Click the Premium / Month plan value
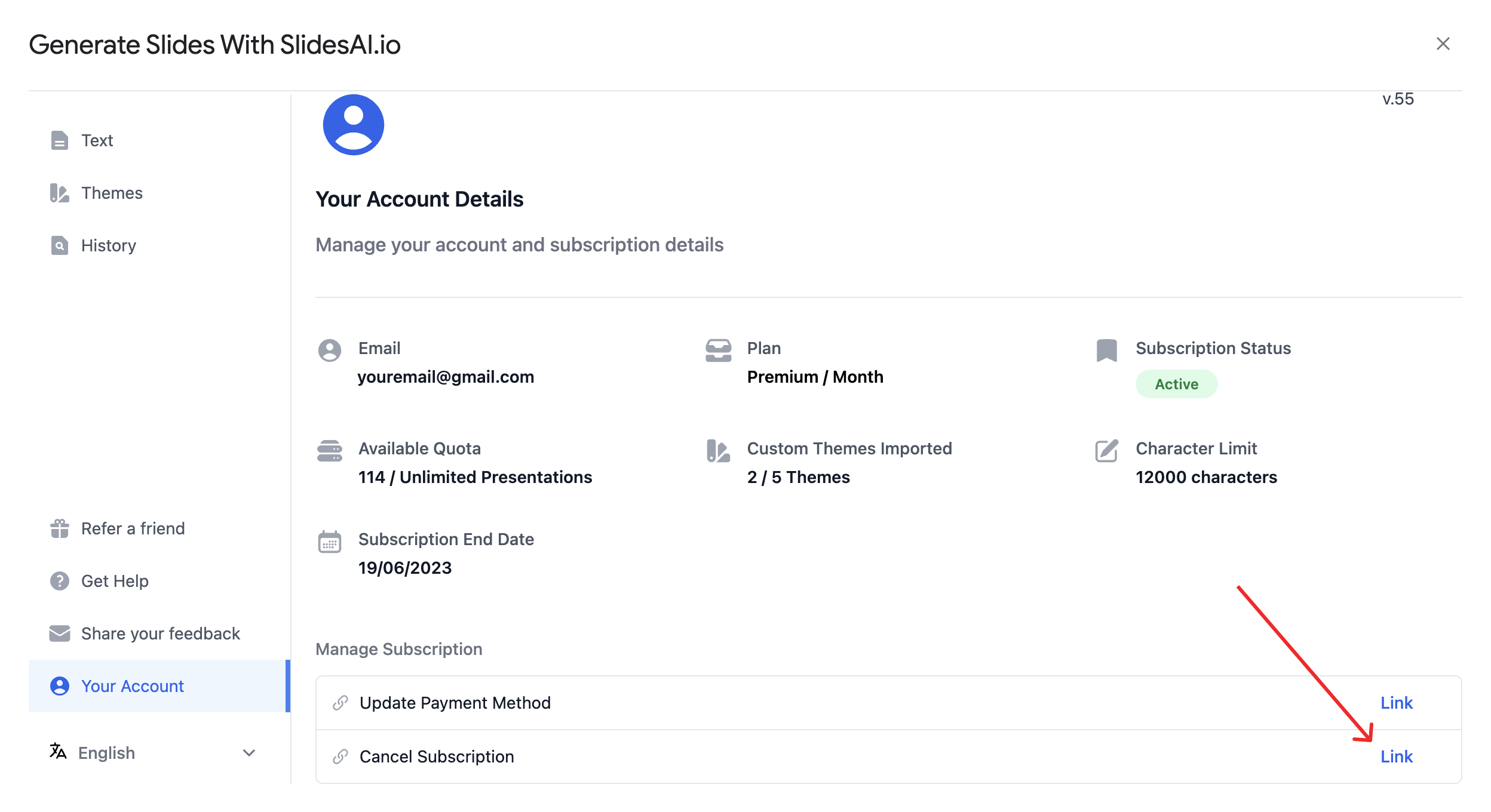Screen dimensions: 1491x812 815,377
